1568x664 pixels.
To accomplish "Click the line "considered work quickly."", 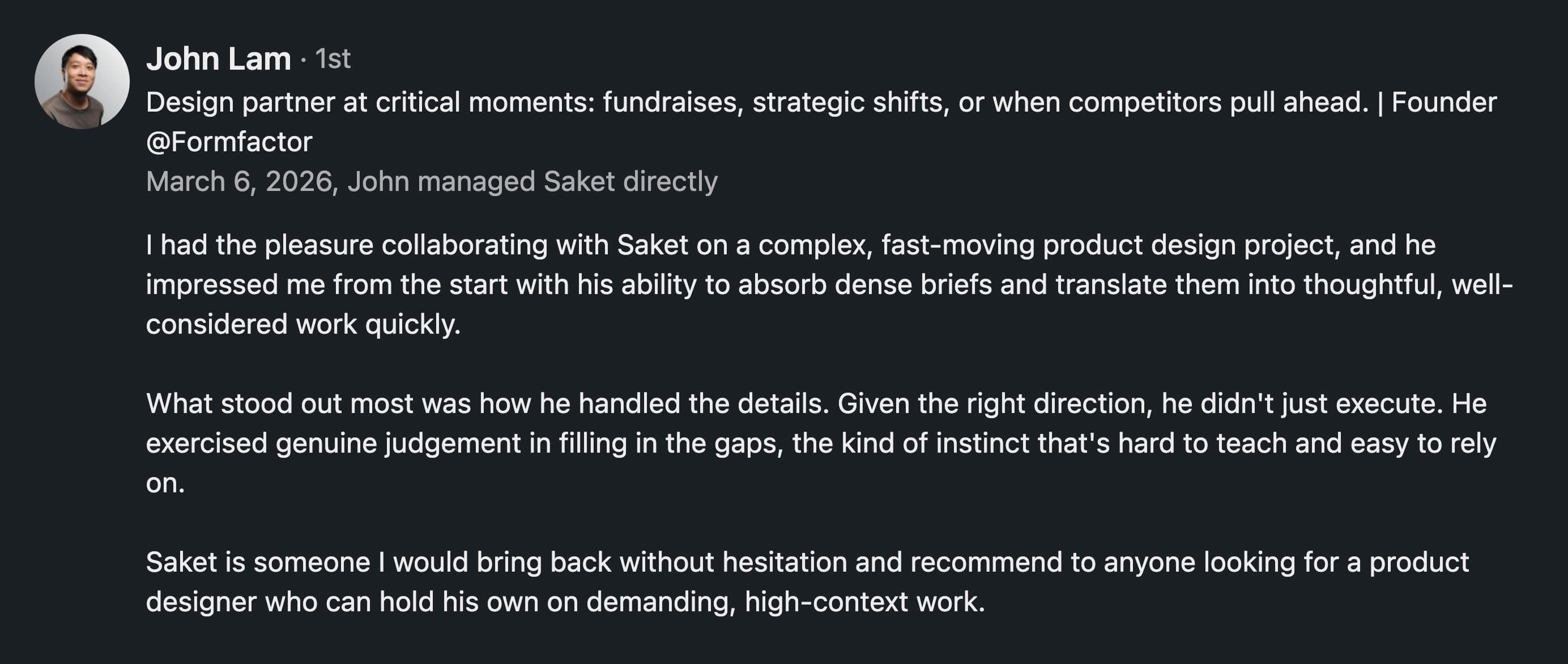I will (x=303, y=324).
